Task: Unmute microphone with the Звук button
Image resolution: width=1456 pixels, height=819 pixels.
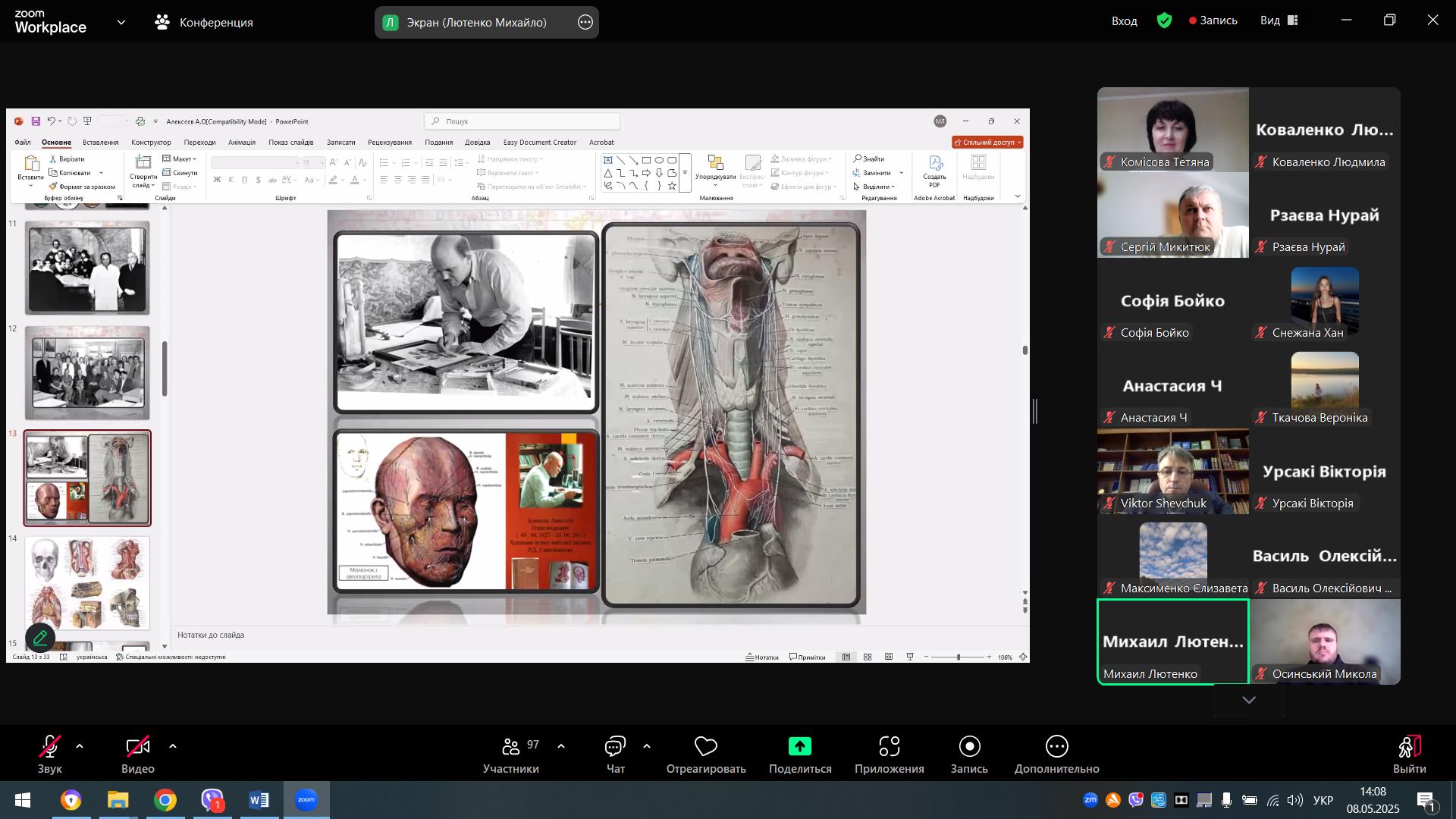Action: [50, 755]
